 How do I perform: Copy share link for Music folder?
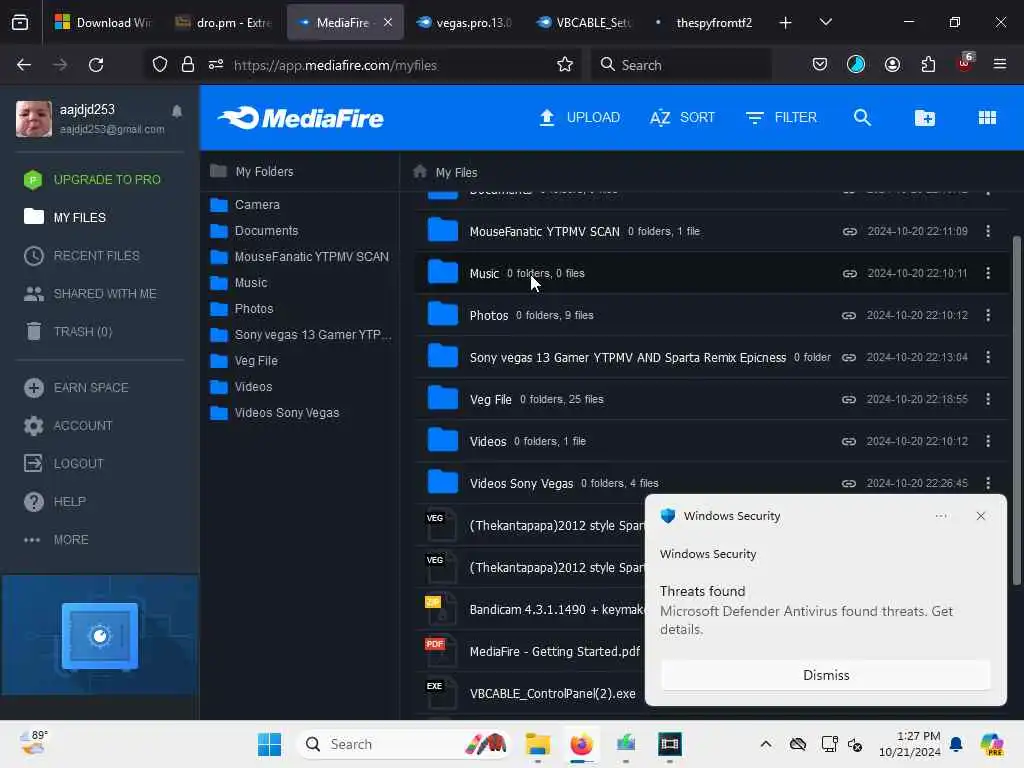(x=849, y=273)
